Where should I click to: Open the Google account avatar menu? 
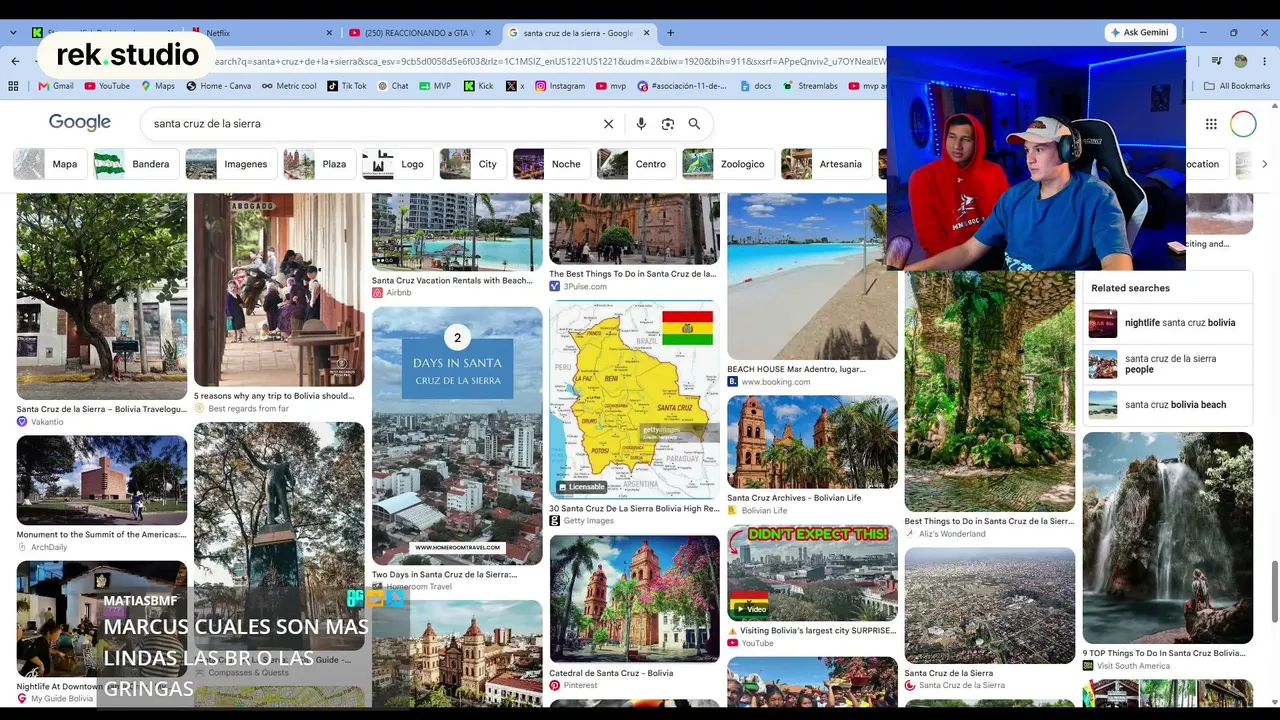(1243, 124)
